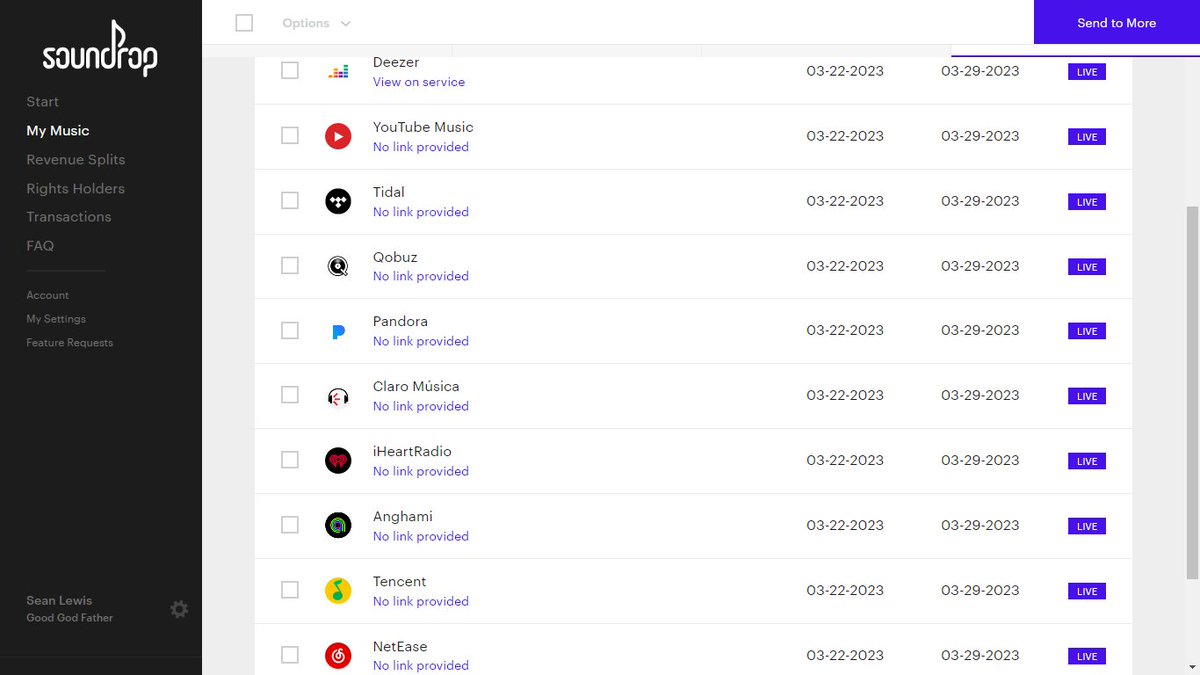This screenshot has width=1200, height=675.
Task: Select the Deezer row checkbox
Action: [x=290, y=71]
